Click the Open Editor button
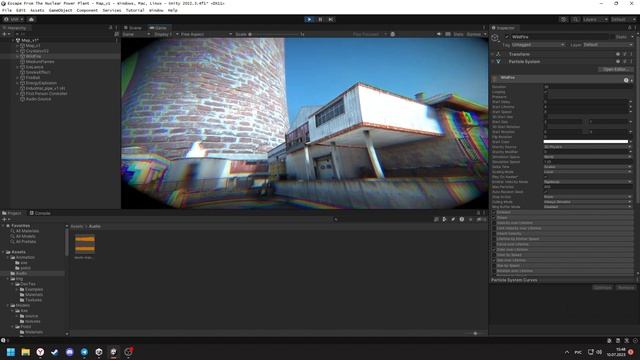The image size is (640, 360). [616, 69]
